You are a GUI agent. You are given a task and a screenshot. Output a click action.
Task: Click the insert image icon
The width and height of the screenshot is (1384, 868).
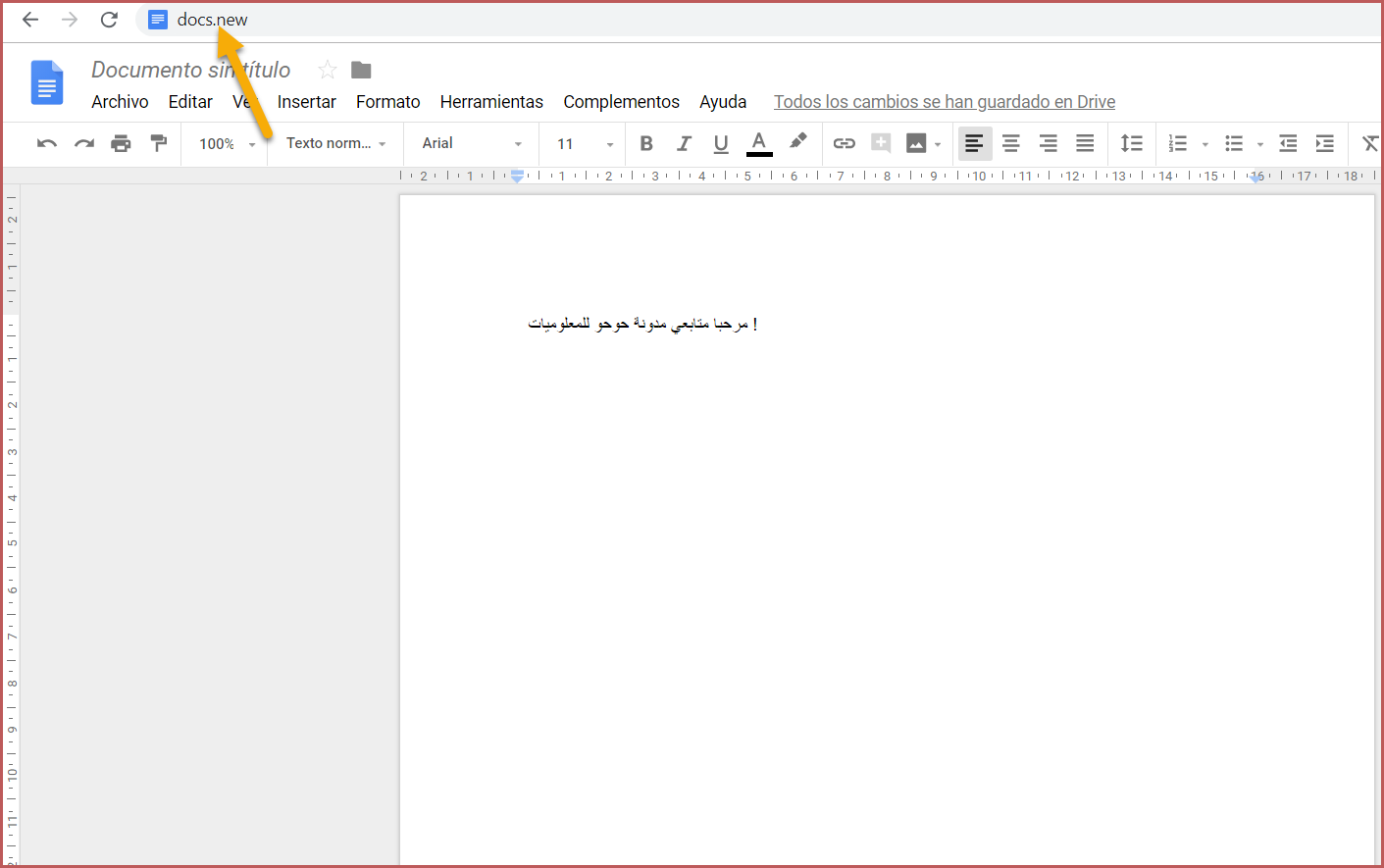click(916, 143)
